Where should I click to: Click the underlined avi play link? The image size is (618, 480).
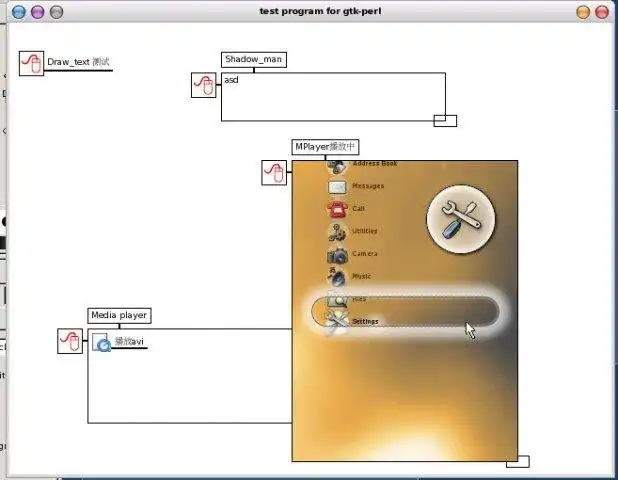click(130, 341)
